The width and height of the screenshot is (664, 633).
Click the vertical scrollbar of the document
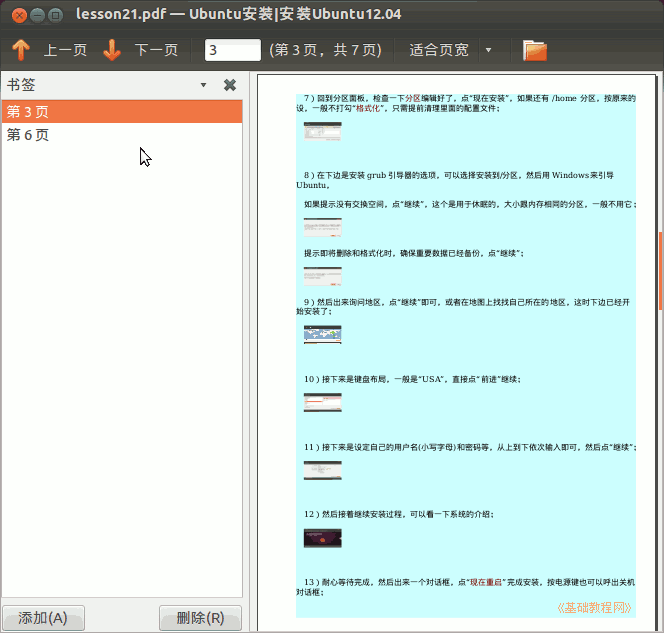pyautogui.click(x=659, y=270)
